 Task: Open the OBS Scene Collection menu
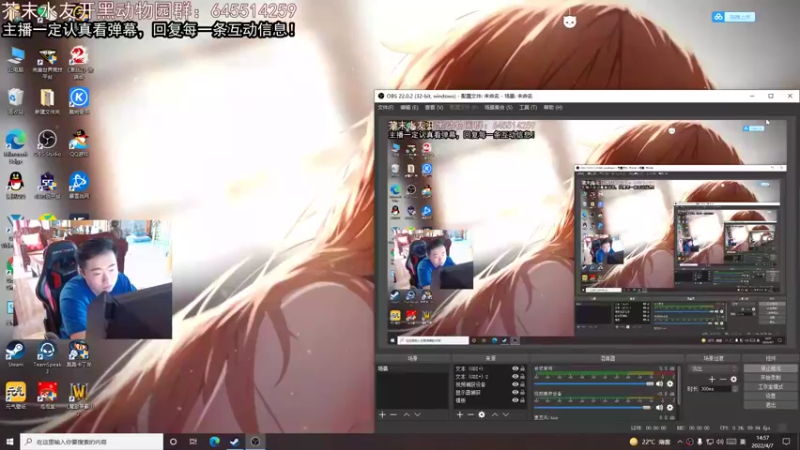(x=498, y=108)
